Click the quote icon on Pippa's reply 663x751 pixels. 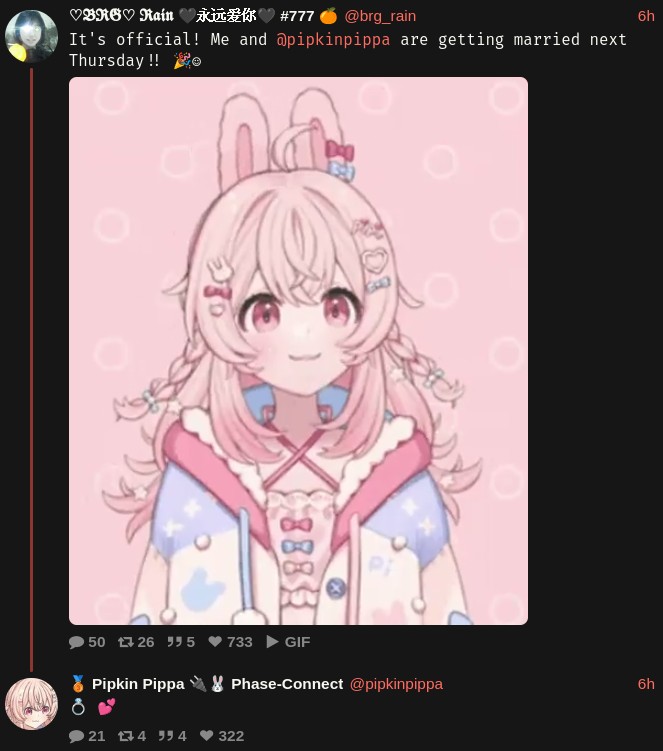click(x=165, y=736)
